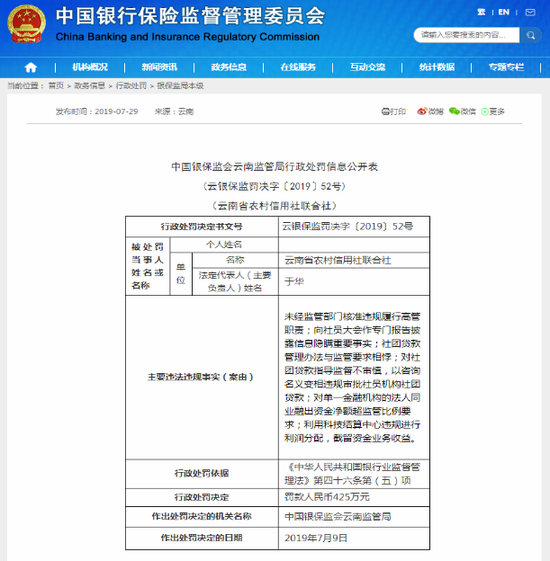Click the site title 中国银行保险监督管理委员会
Image resolution: width=550 pixels, height=561 pixels.
190,16
